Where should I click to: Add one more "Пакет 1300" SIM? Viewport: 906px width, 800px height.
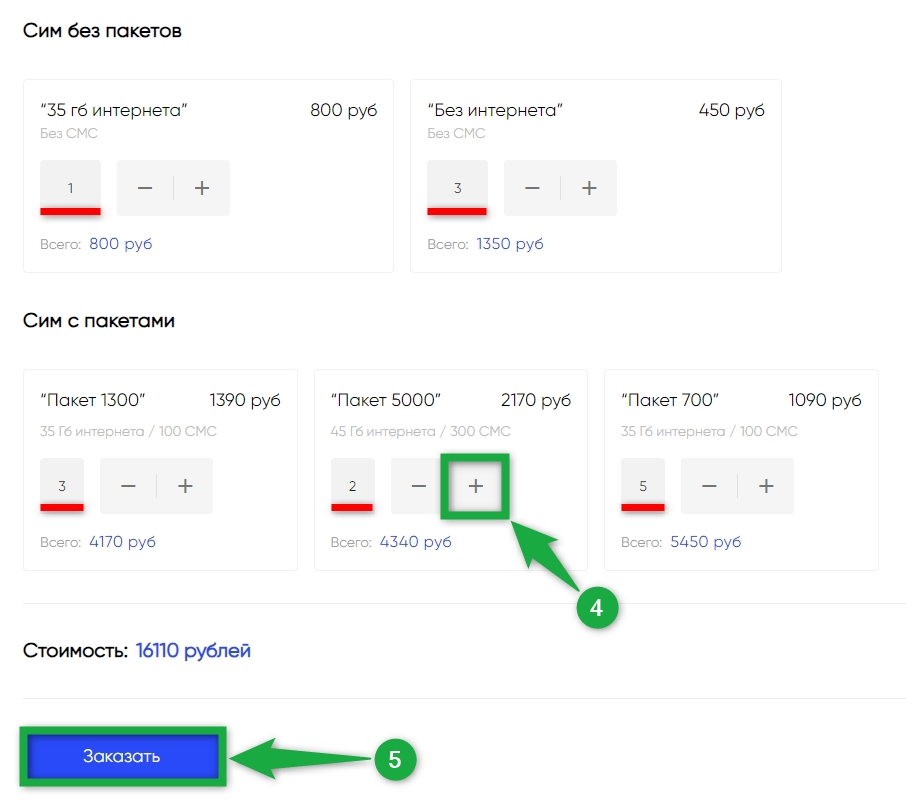[185, 486]
